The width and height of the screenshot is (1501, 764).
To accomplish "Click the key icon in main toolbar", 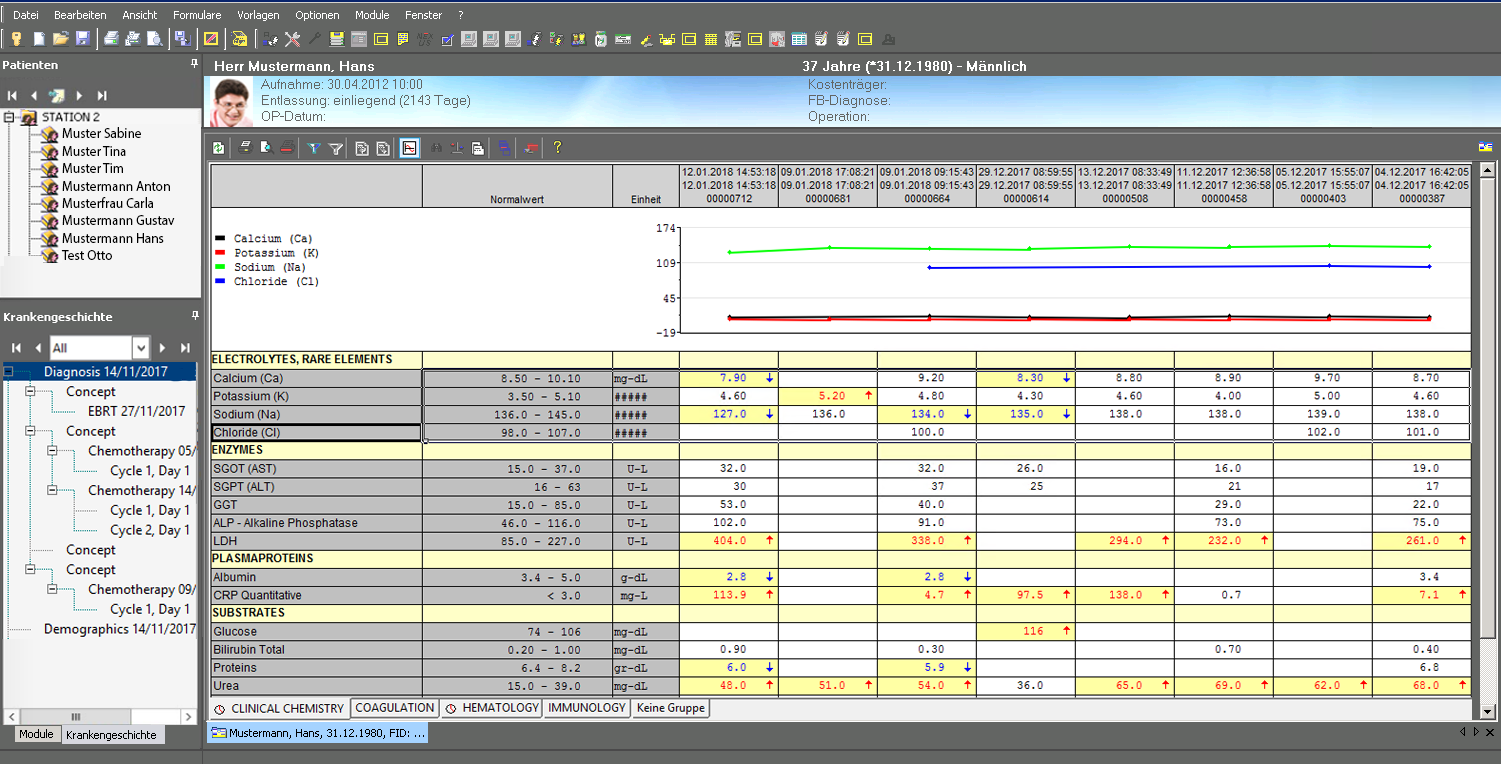I will [17, 39].
